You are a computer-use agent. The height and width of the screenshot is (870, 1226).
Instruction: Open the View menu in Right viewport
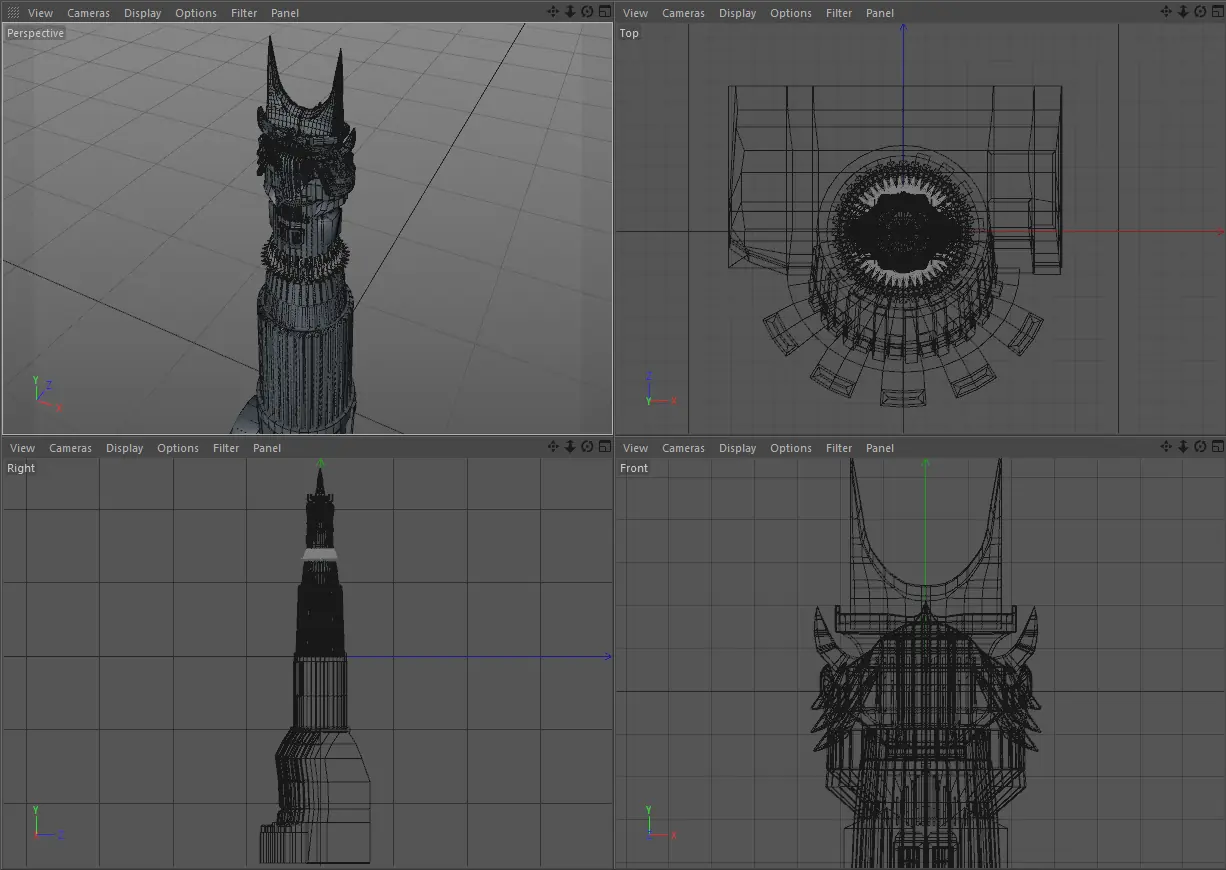[23, 448]
